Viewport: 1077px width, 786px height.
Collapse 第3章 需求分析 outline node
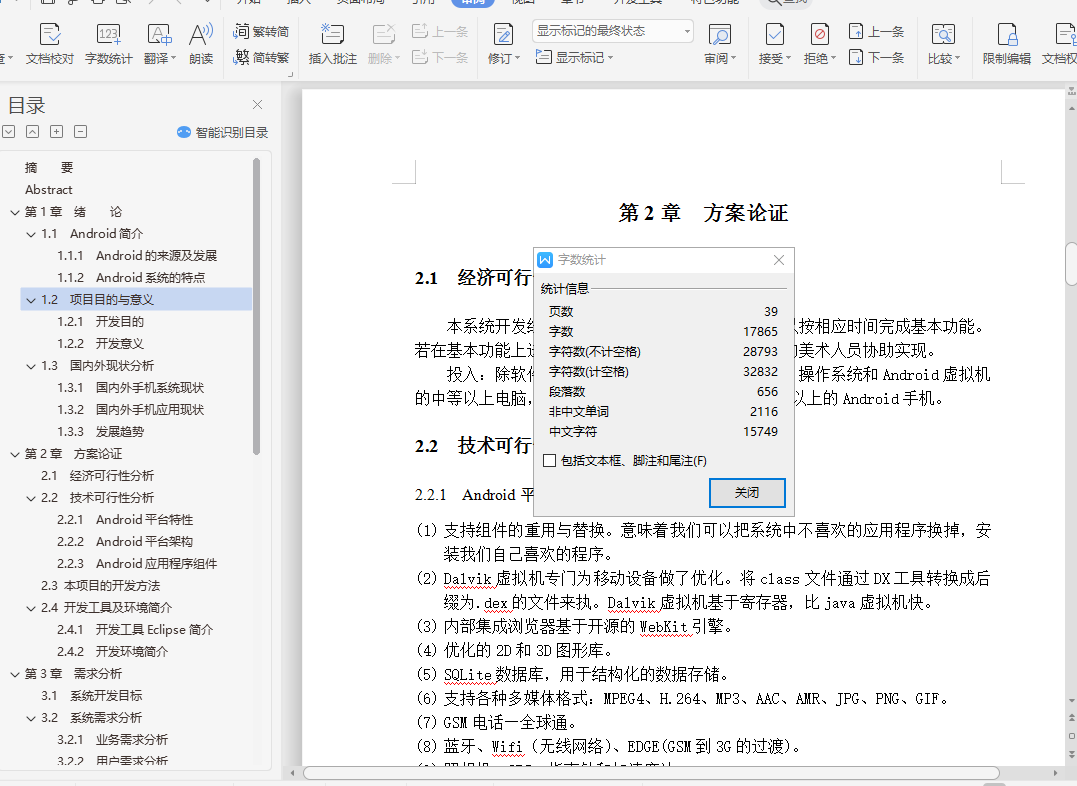pyautogui.click(x=14, y=674)
